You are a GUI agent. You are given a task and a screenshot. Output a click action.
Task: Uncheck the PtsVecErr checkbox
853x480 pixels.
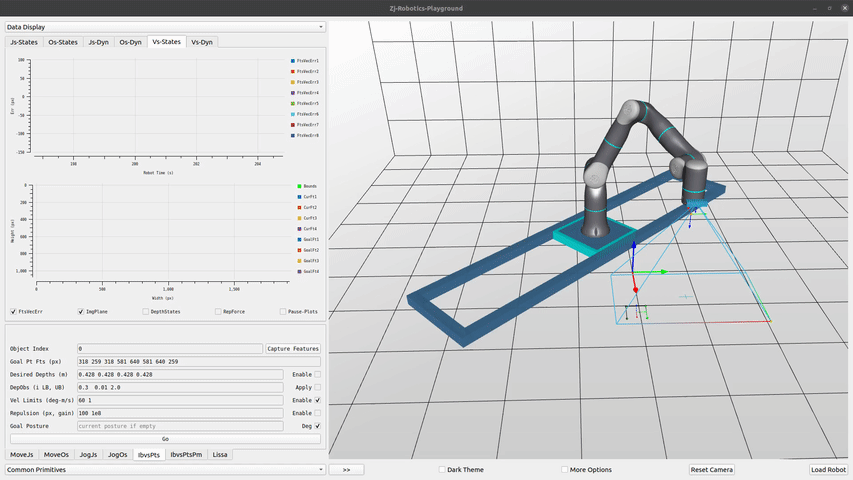tap(13, 312)
